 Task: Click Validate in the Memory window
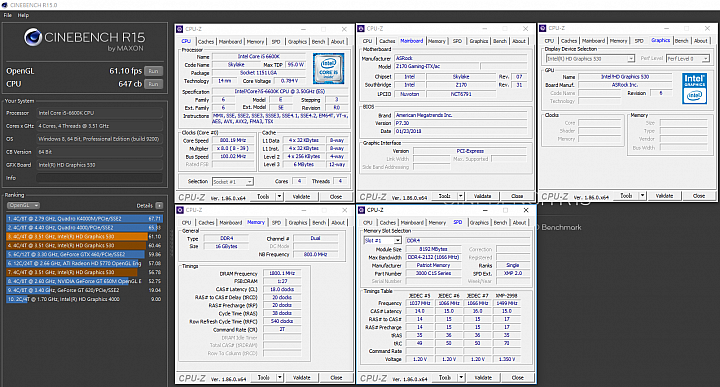pyautogui.click(x=302, y=378)
